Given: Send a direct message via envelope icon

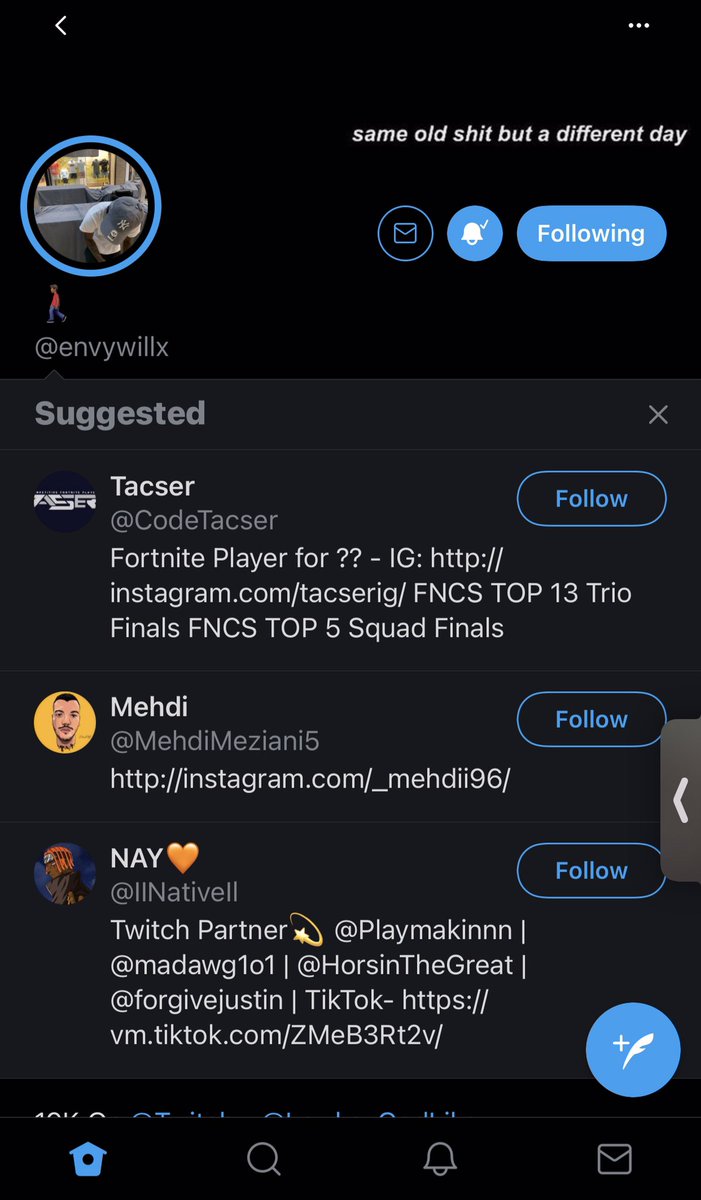Looking at the screenshot, I should coord(405,234).
